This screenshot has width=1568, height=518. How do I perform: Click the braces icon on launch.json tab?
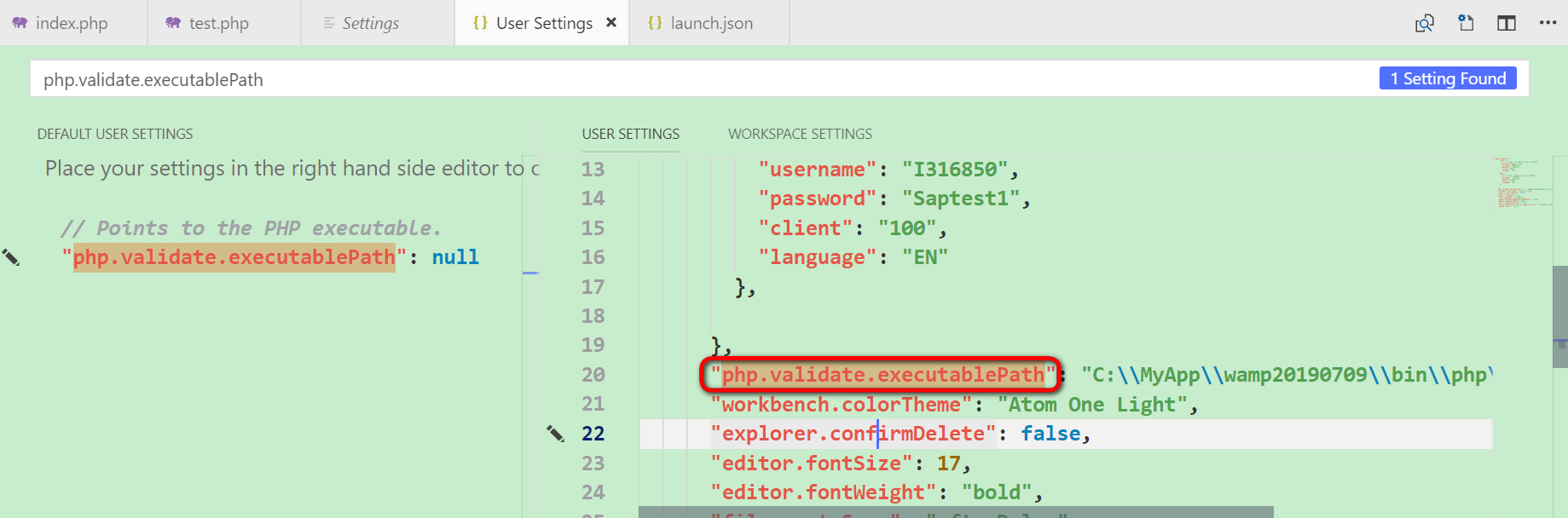click(655, 23)
